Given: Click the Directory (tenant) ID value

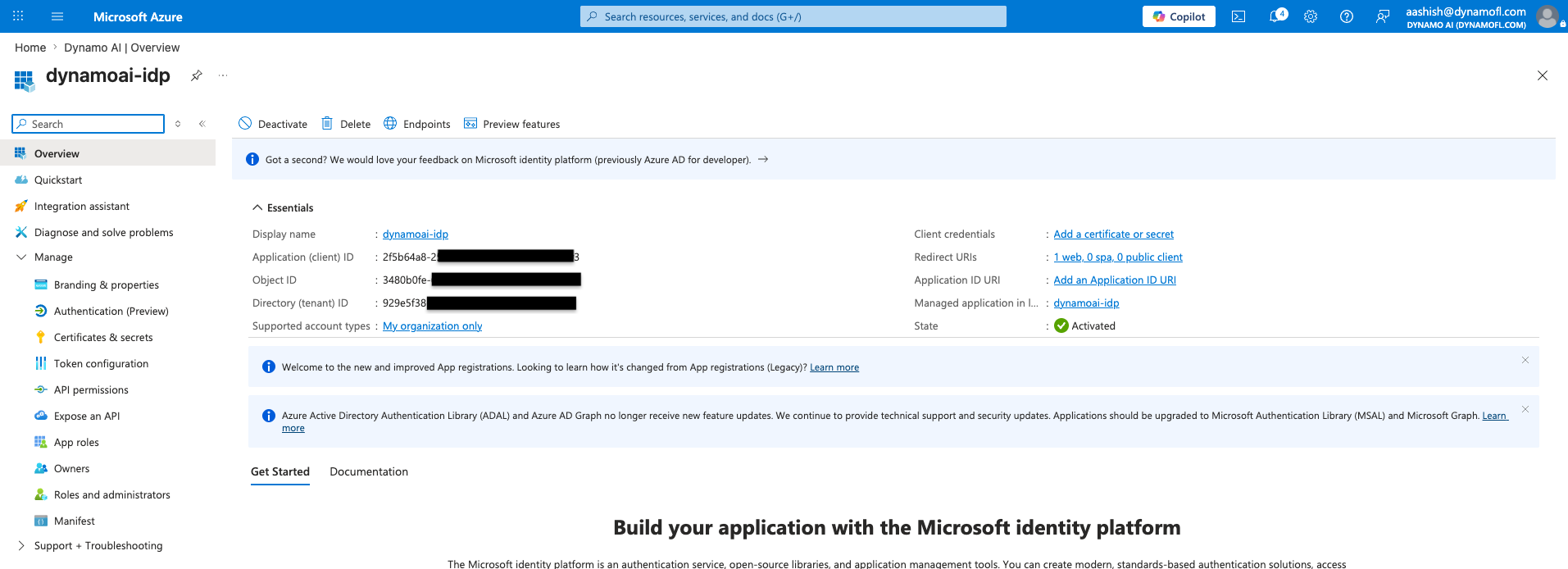Looking at the screenshot, I should pos(479,303).
